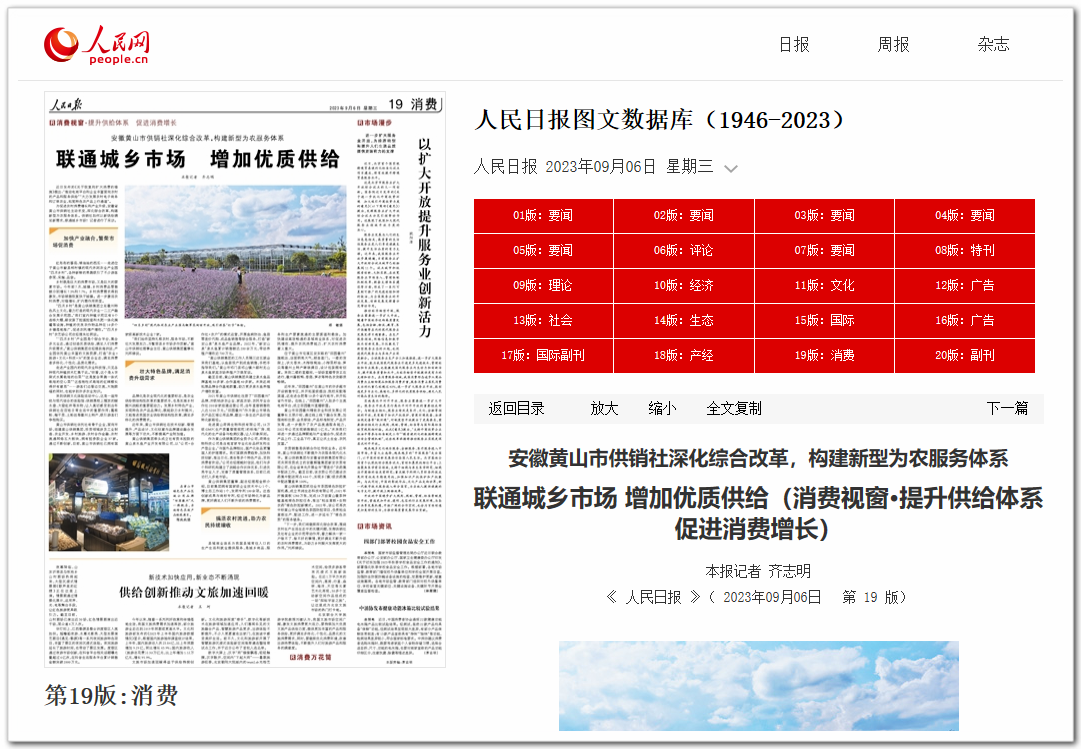Screen dimensions: 1081x749
Task: Open page 06版: 评论
Action: coord(684,251)
